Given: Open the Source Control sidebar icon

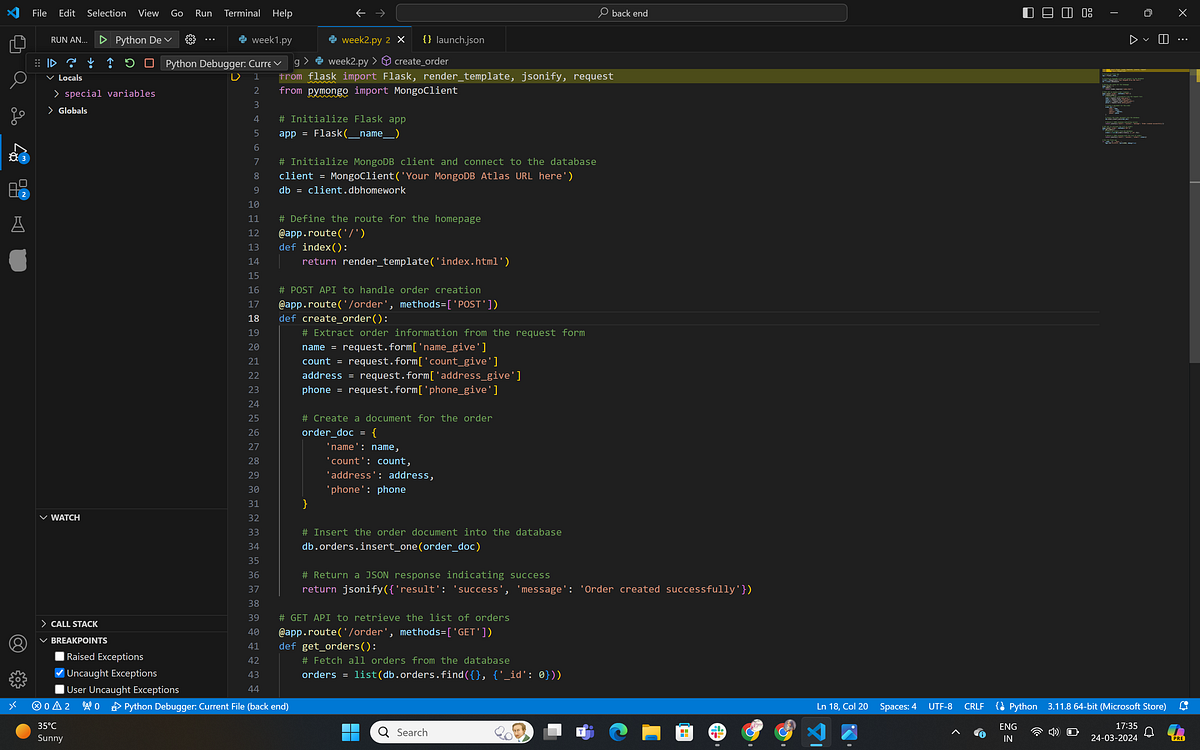Looking at the screenshot, I should [x=17, y=116].
